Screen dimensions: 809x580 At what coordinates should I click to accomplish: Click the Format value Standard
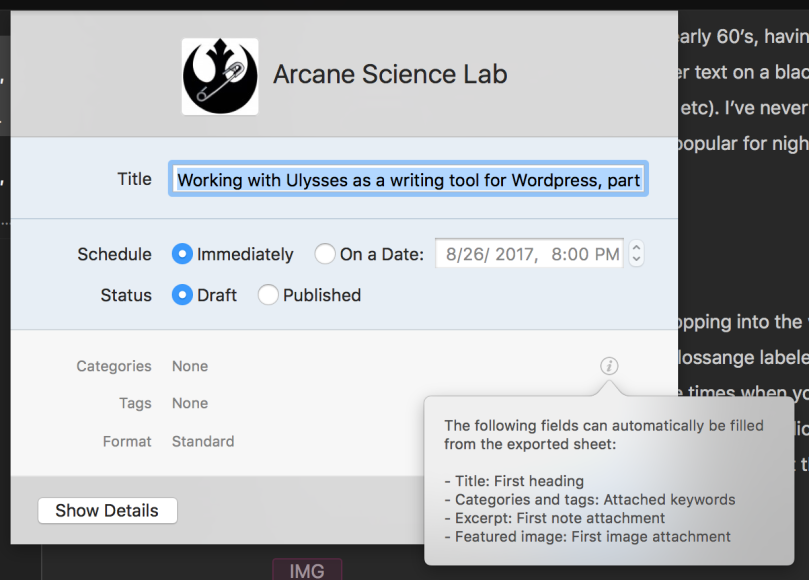[x=203, y=441]
